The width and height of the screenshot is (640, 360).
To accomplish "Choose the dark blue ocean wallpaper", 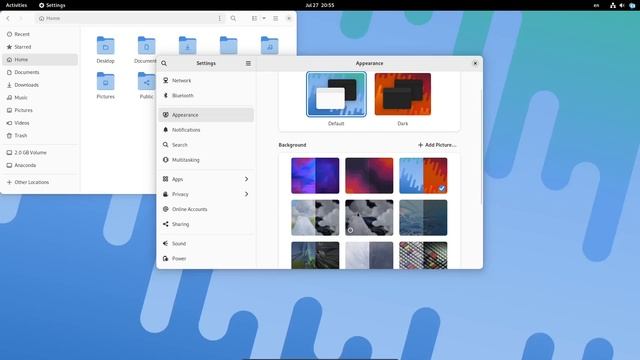I will coord(423,218).
